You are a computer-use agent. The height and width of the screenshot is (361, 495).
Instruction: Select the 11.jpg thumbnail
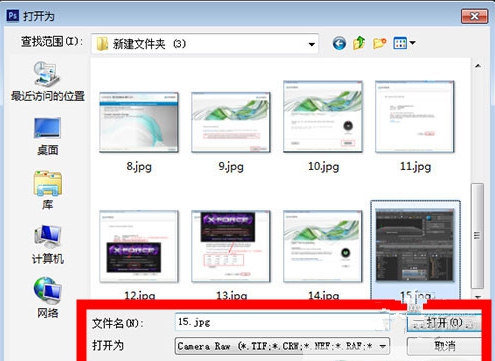pyautogui.click(x=415, y=117)
